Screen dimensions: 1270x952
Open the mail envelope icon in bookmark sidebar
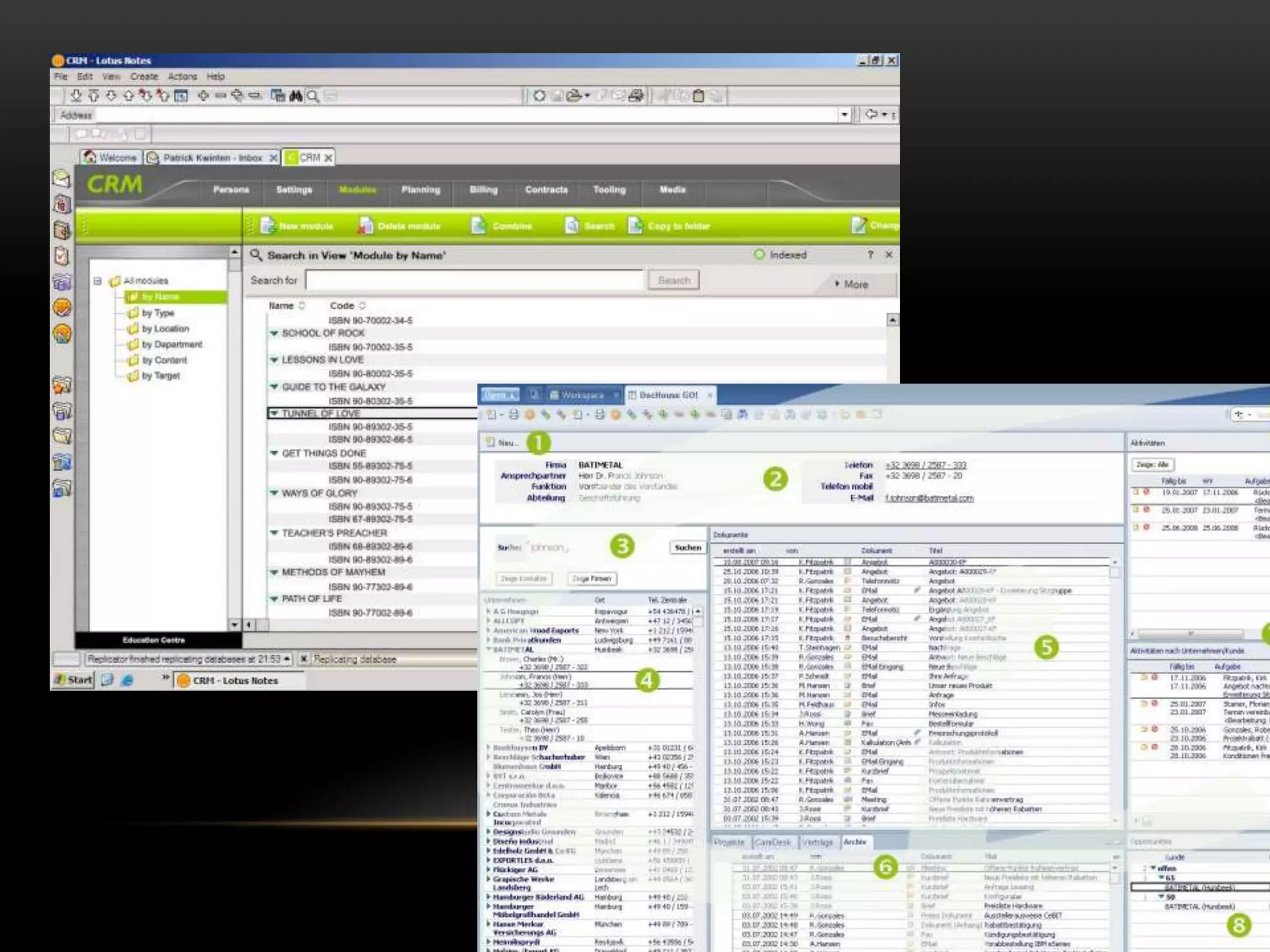coord(62,179)
